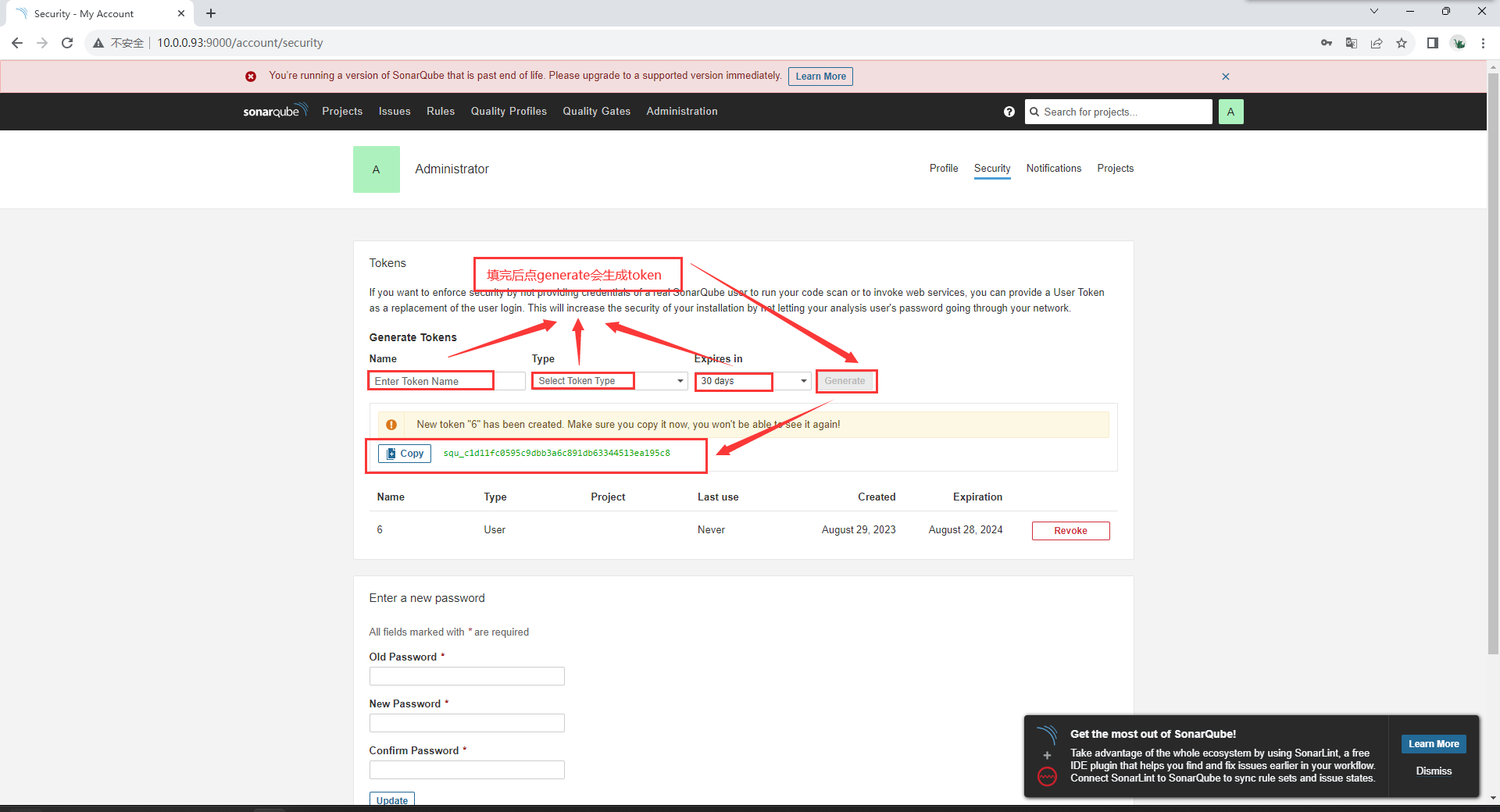Open the Rules page
1500x812 pixels.
441,112
